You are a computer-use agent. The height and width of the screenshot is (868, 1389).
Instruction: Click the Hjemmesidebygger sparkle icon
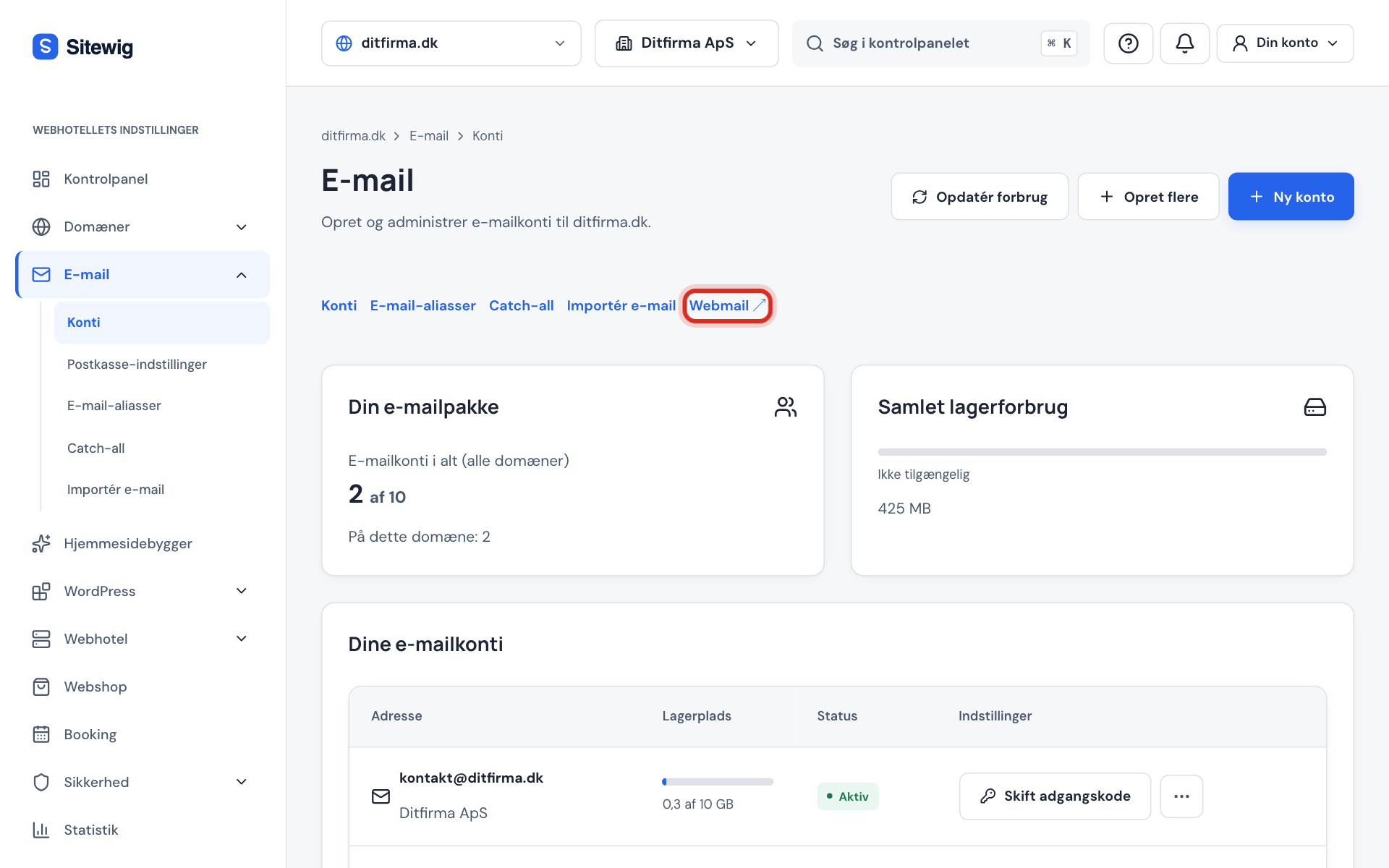coord(41,543)
